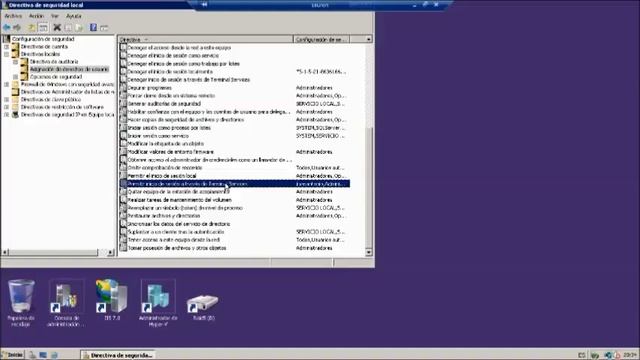Viewport: 640px width, 360px height.
Task: Open the Ayuda menu
Action: 73,16
